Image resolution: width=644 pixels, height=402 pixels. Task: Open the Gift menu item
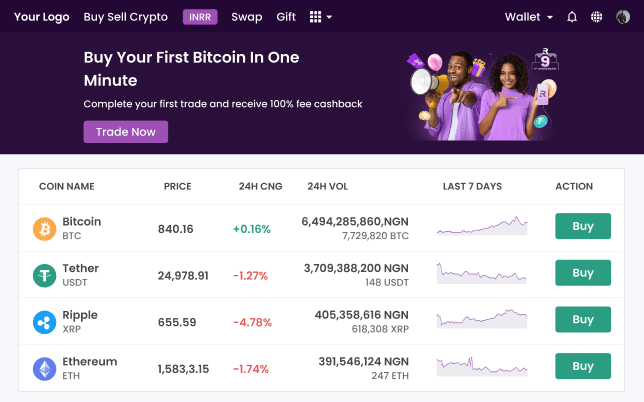point(286,17)
